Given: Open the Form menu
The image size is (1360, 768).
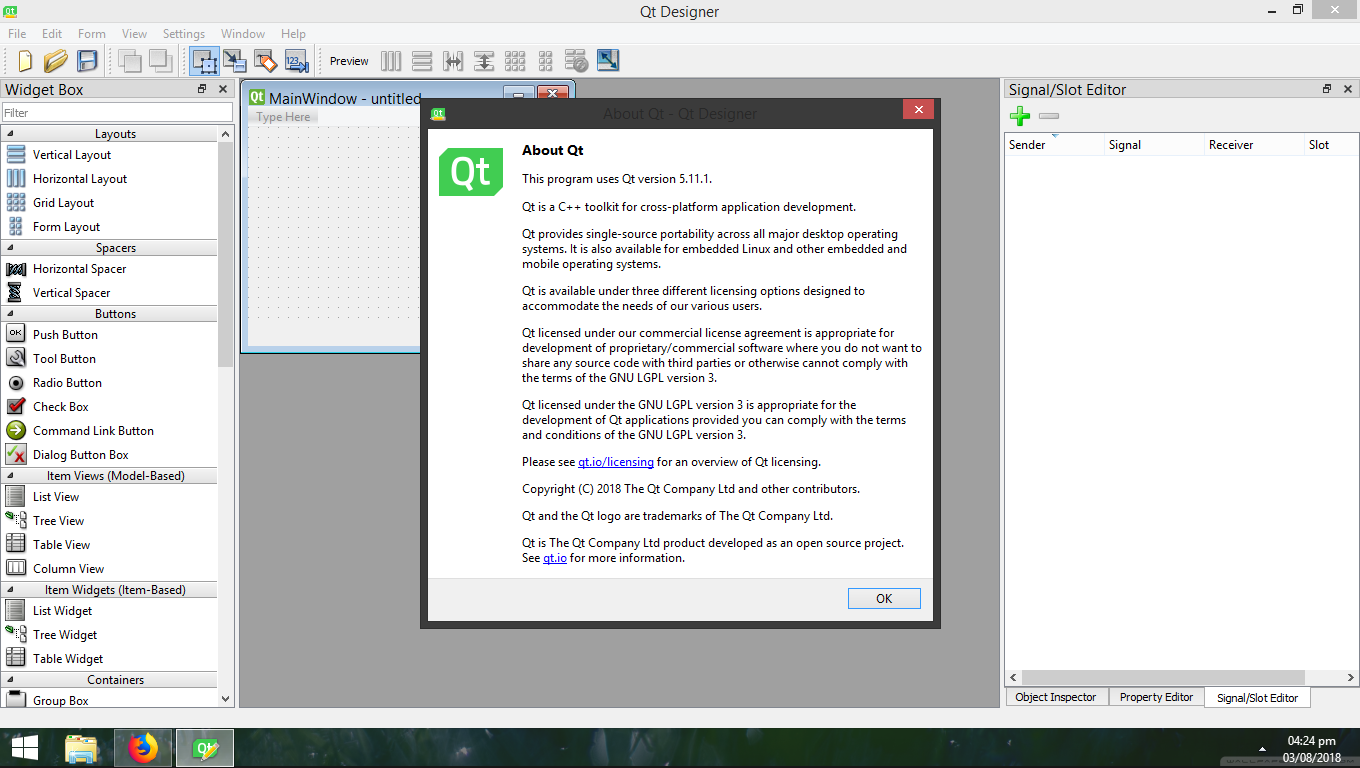Looking at the screenshot, I should tap(92, 33).
